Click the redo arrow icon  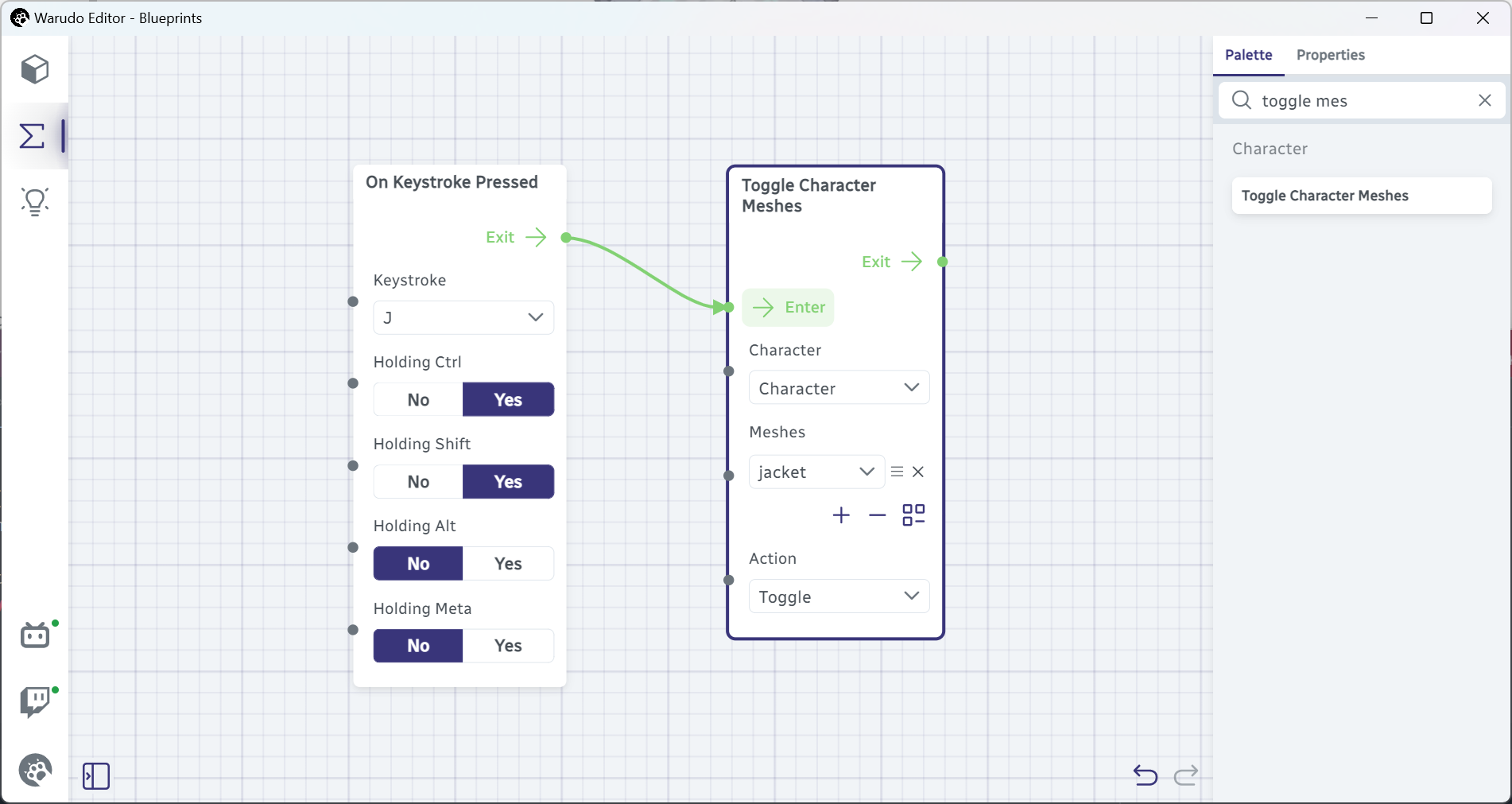pos(1186,775)
